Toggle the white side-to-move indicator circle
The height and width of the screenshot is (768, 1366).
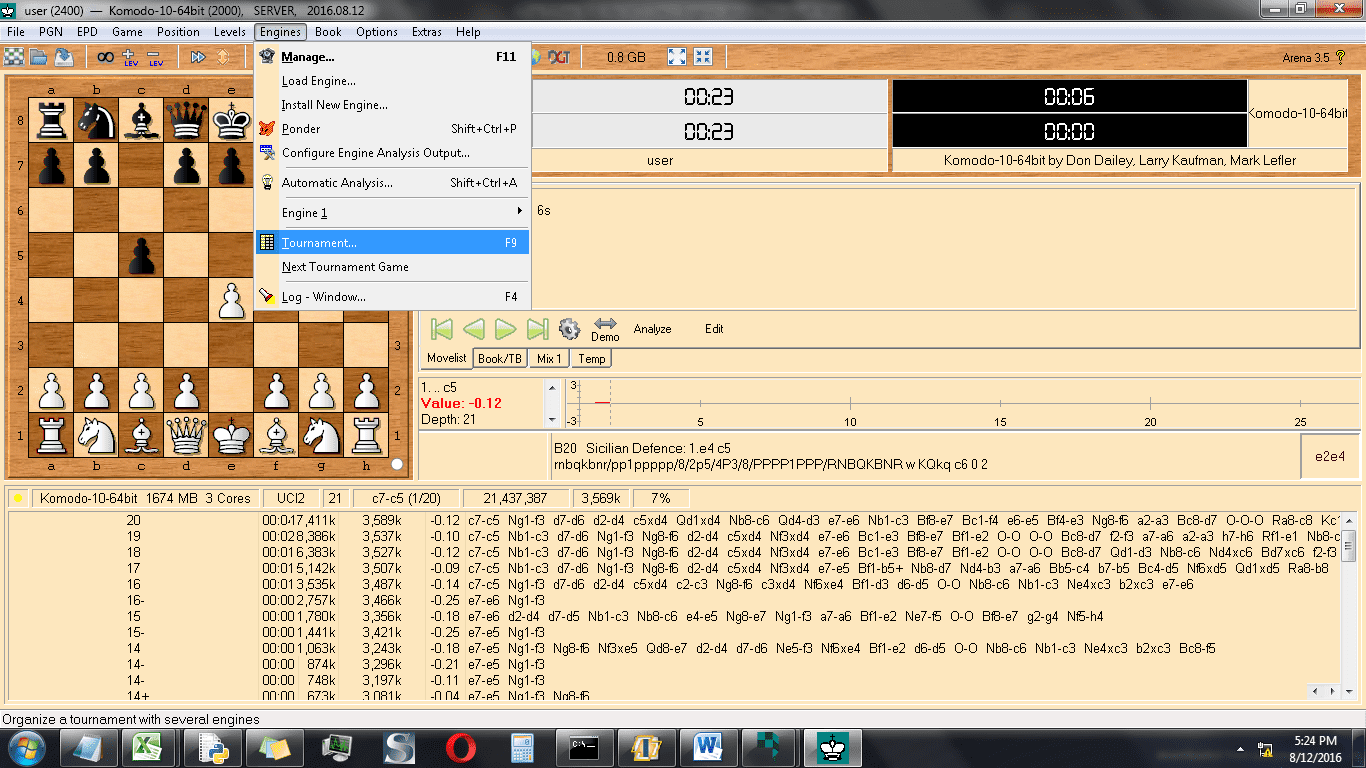[x=398, y=464]
